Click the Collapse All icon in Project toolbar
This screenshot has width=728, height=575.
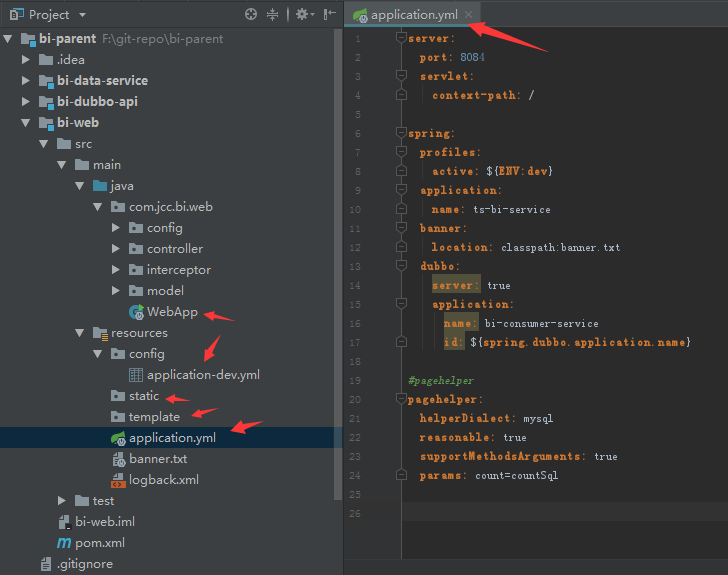(274, 15)
